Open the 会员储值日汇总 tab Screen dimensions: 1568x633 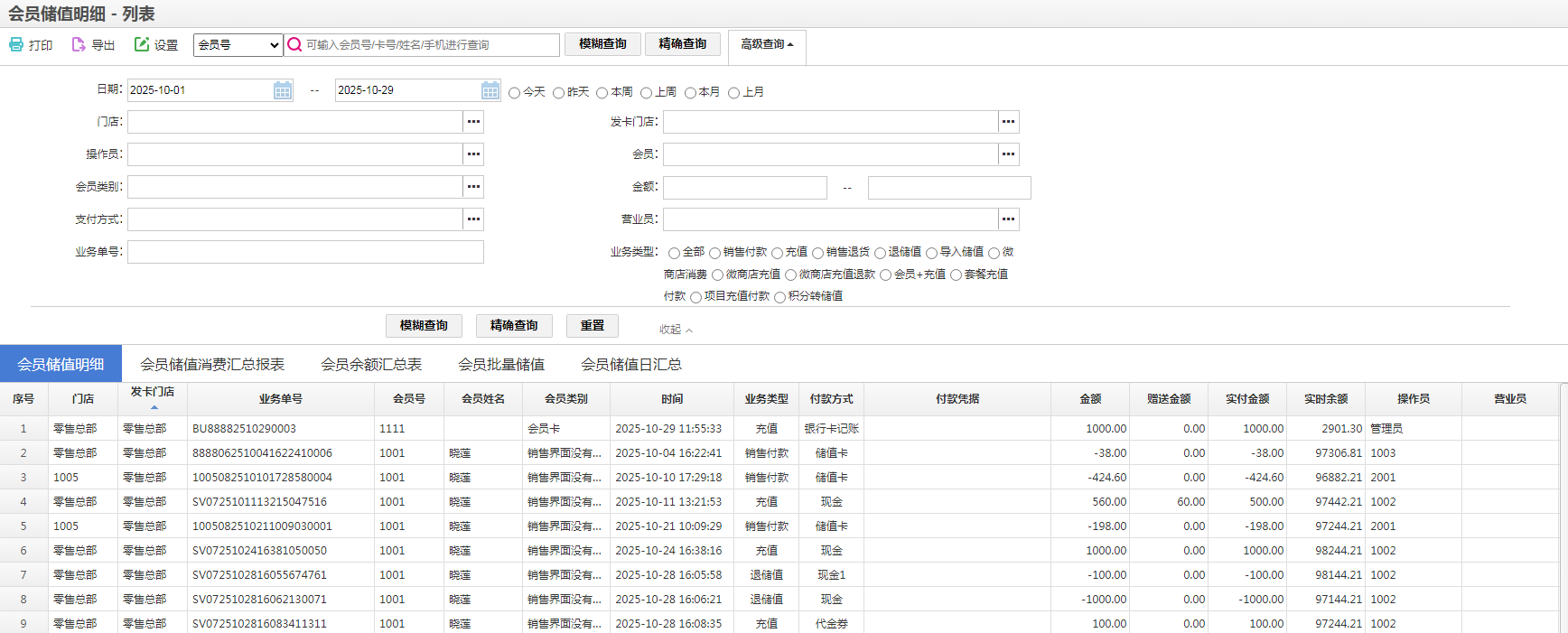click(631, 365)
